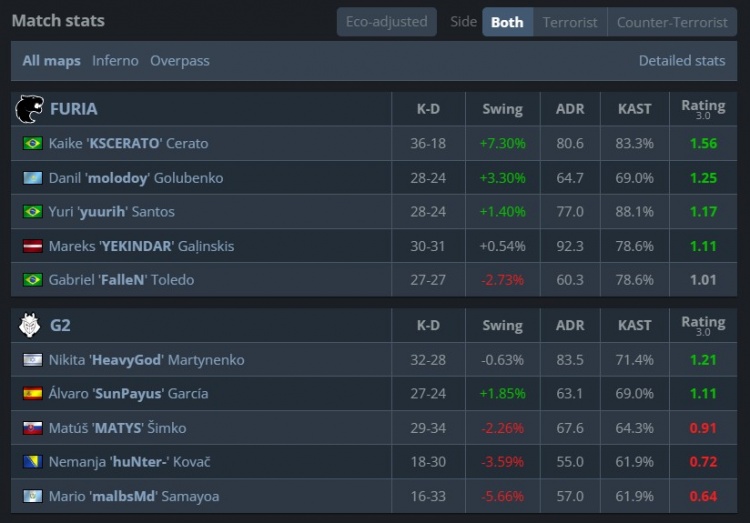Image resolution: width=750 pixels, height=523 pixels.
Task: Open Gabriel 'FalleN' Toledo player profile
Action: point(121,280)
